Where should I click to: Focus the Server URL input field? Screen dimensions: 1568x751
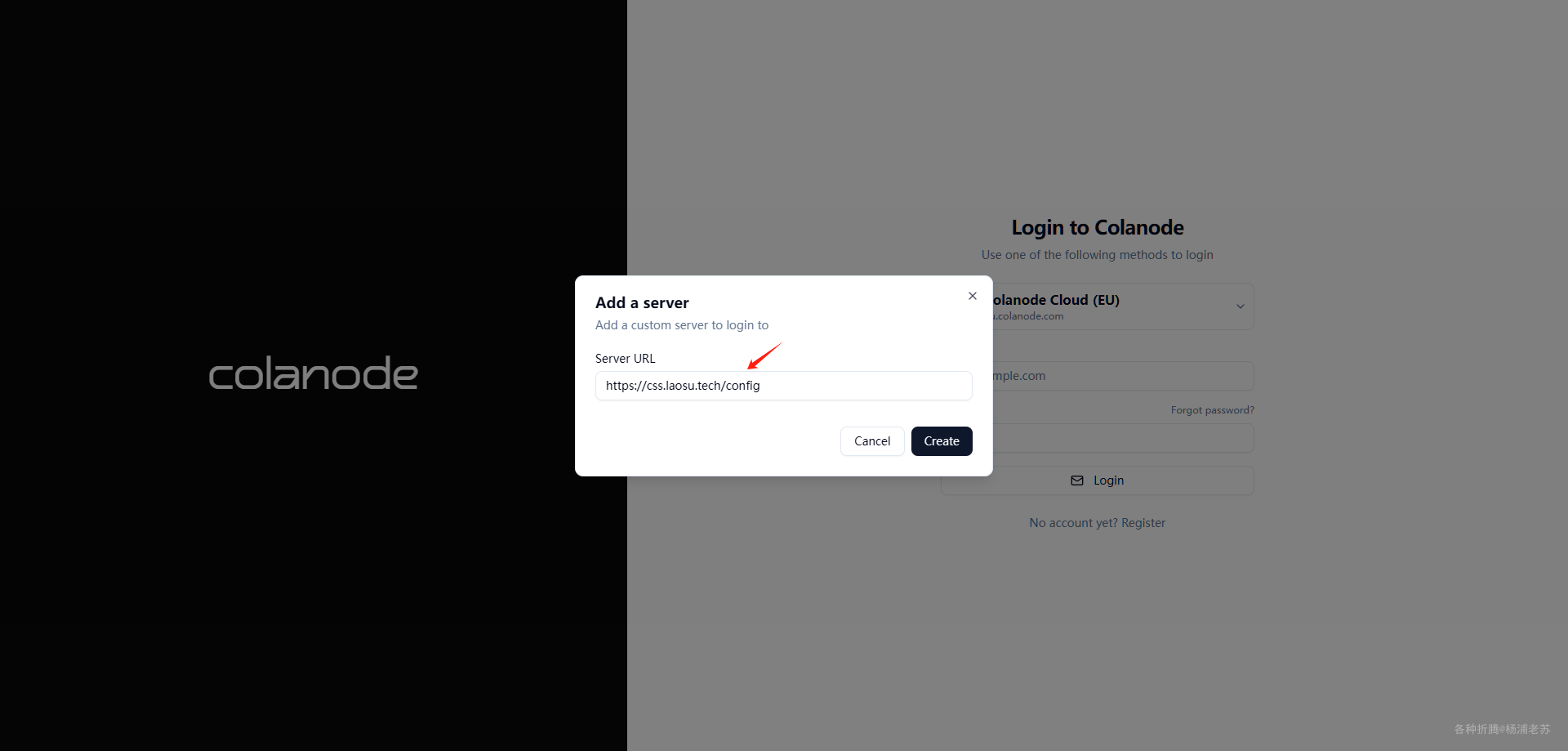pyautogui.click(x=784, y=386)
